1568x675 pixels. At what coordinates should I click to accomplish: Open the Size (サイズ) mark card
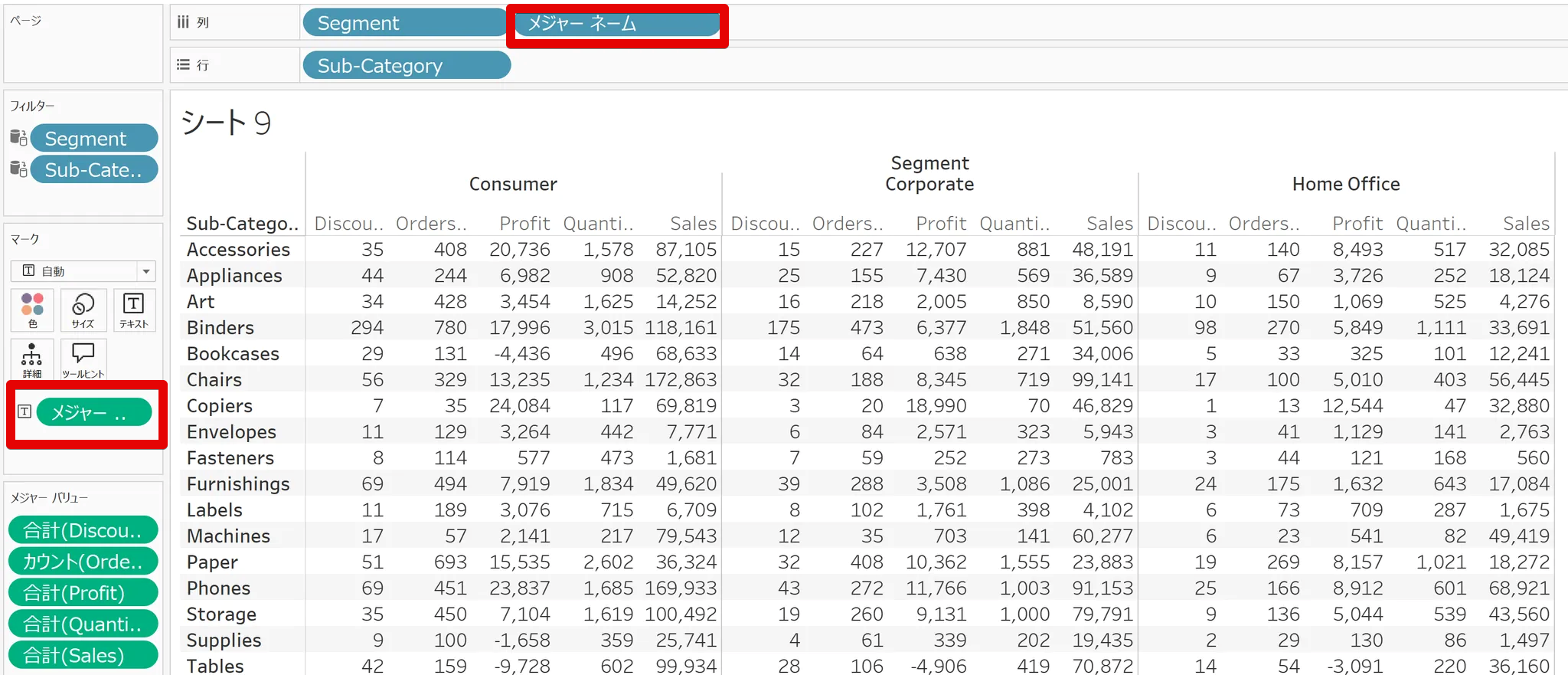[83, 310]
